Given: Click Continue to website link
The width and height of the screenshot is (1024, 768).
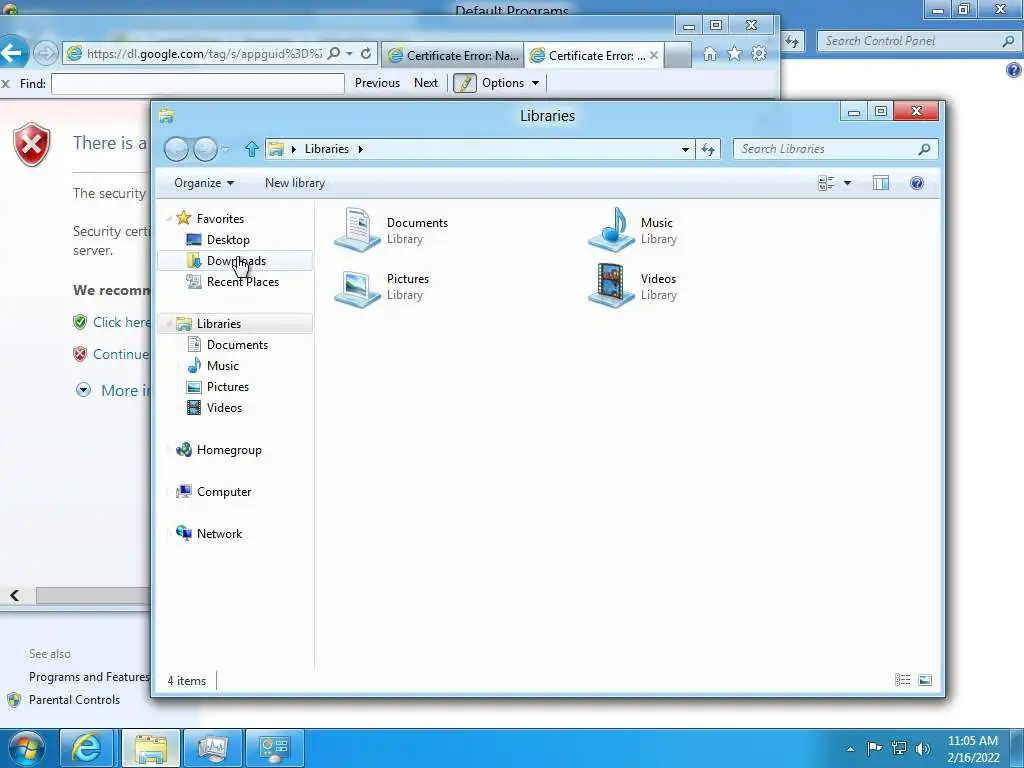Looking at the screenshot, I should coord(121,355).
